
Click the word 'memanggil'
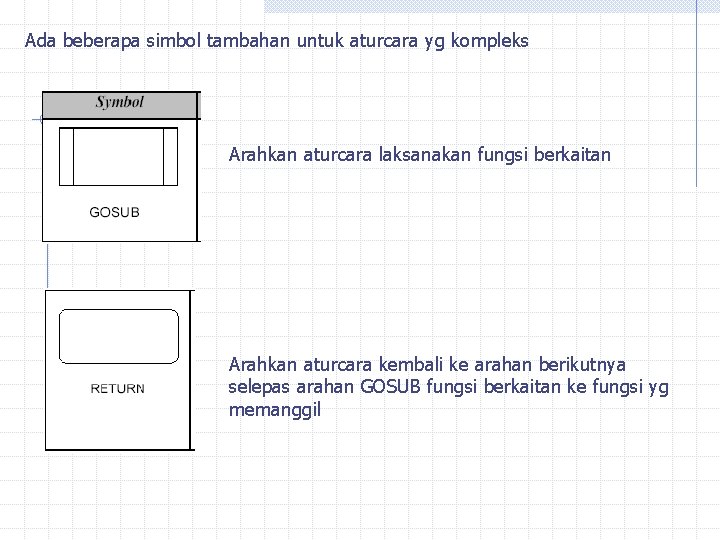tap(275, 410)
